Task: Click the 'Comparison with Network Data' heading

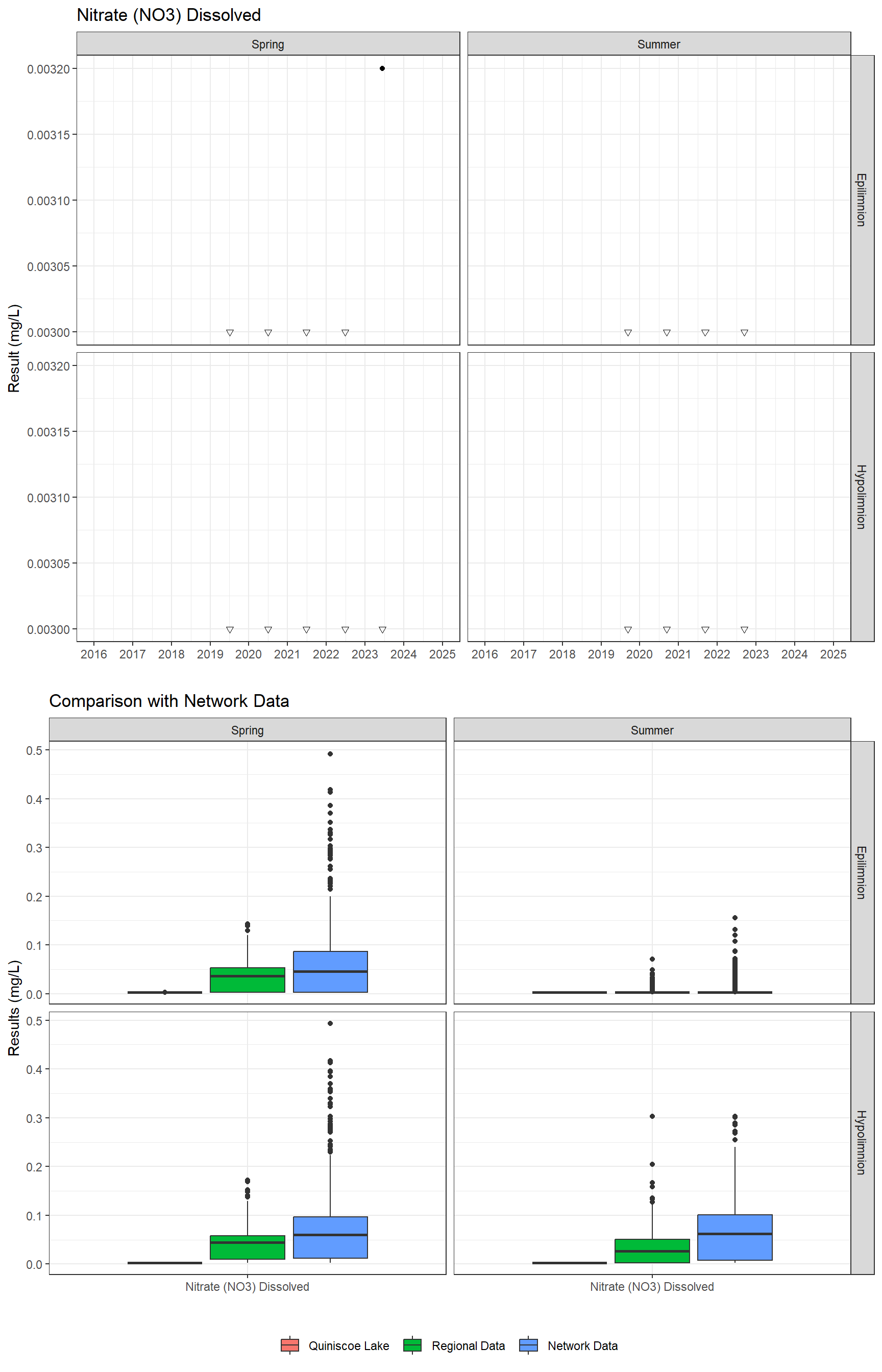Action: [x=169, y=701]
